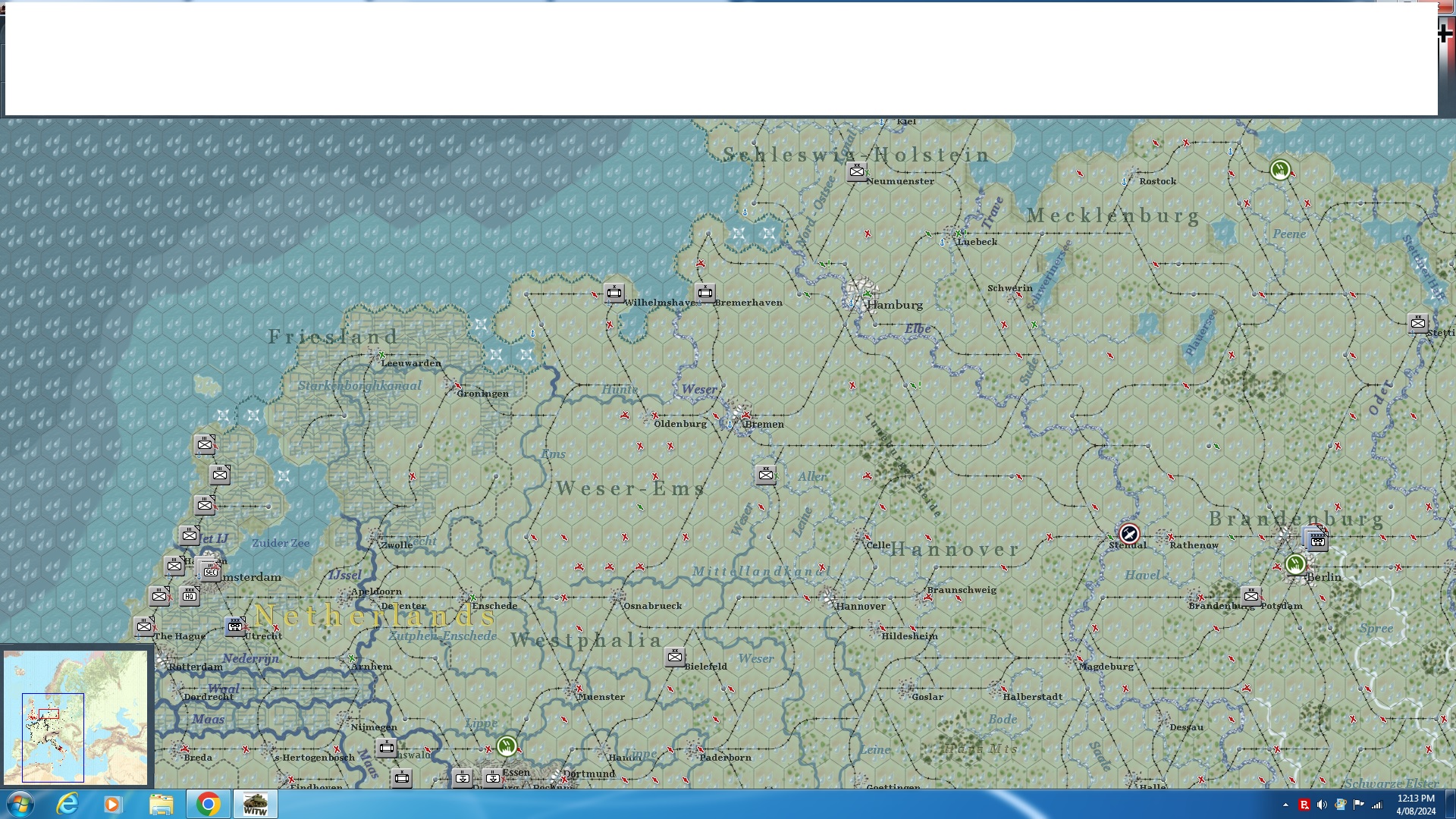
Task: Select the XXX HQ counter west of Amsterdam
Action: click(190, 596)
